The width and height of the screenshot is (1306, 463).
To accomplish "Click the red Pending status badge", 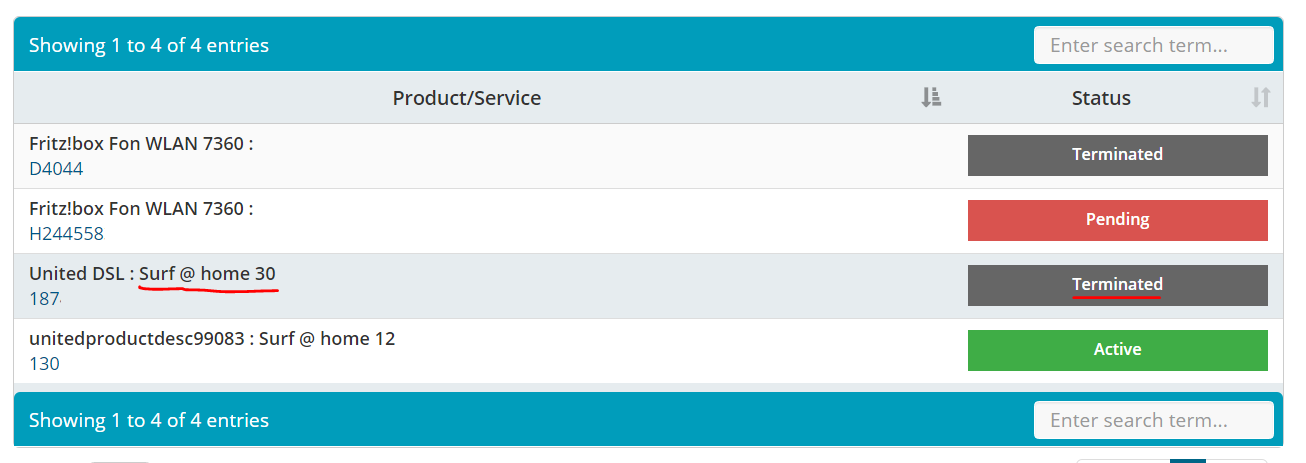I will point(1117,220).
